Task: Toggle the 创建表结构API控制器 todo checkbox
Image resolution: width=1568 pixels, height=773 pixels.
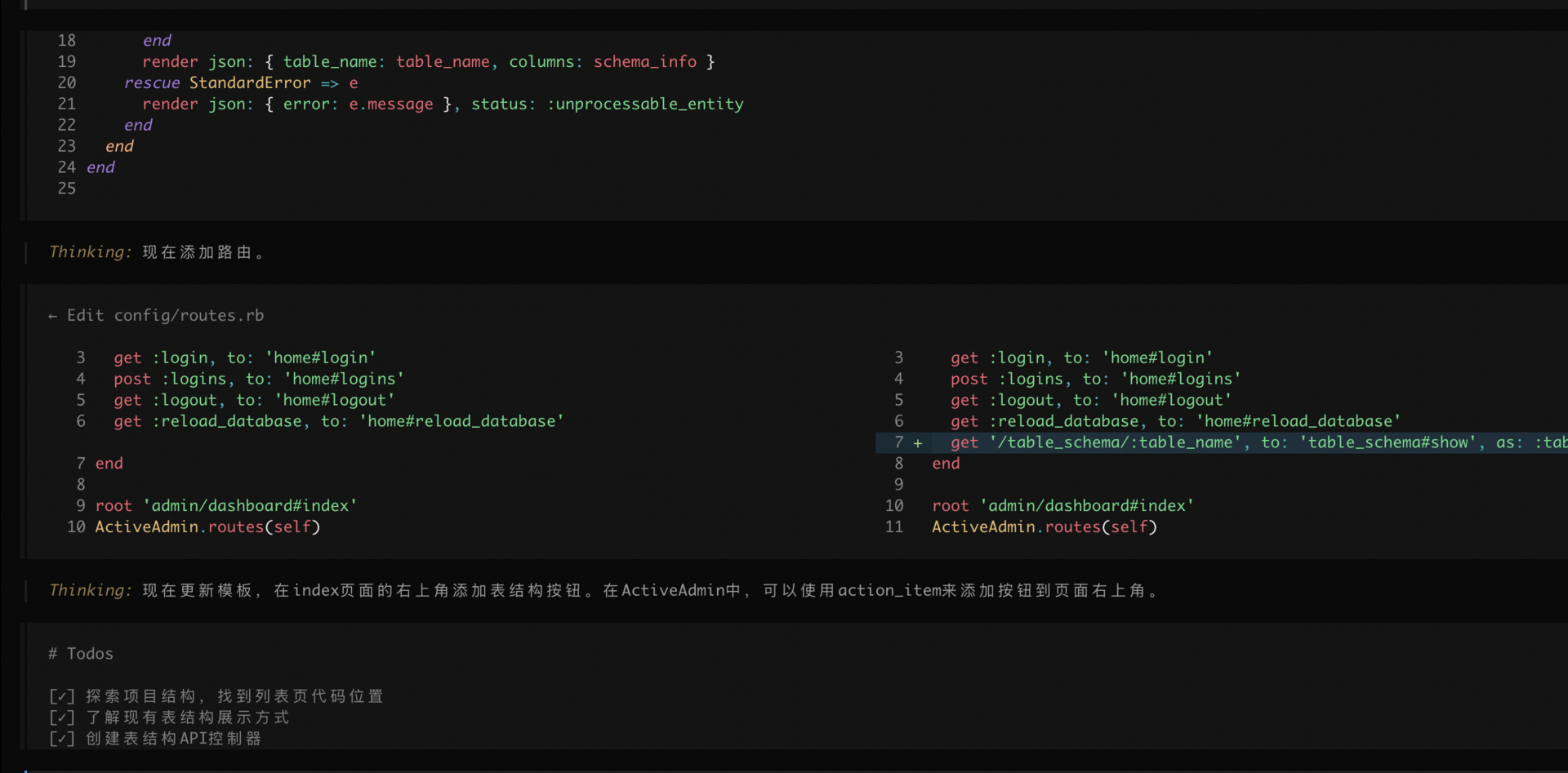Action: click(62, 739)
